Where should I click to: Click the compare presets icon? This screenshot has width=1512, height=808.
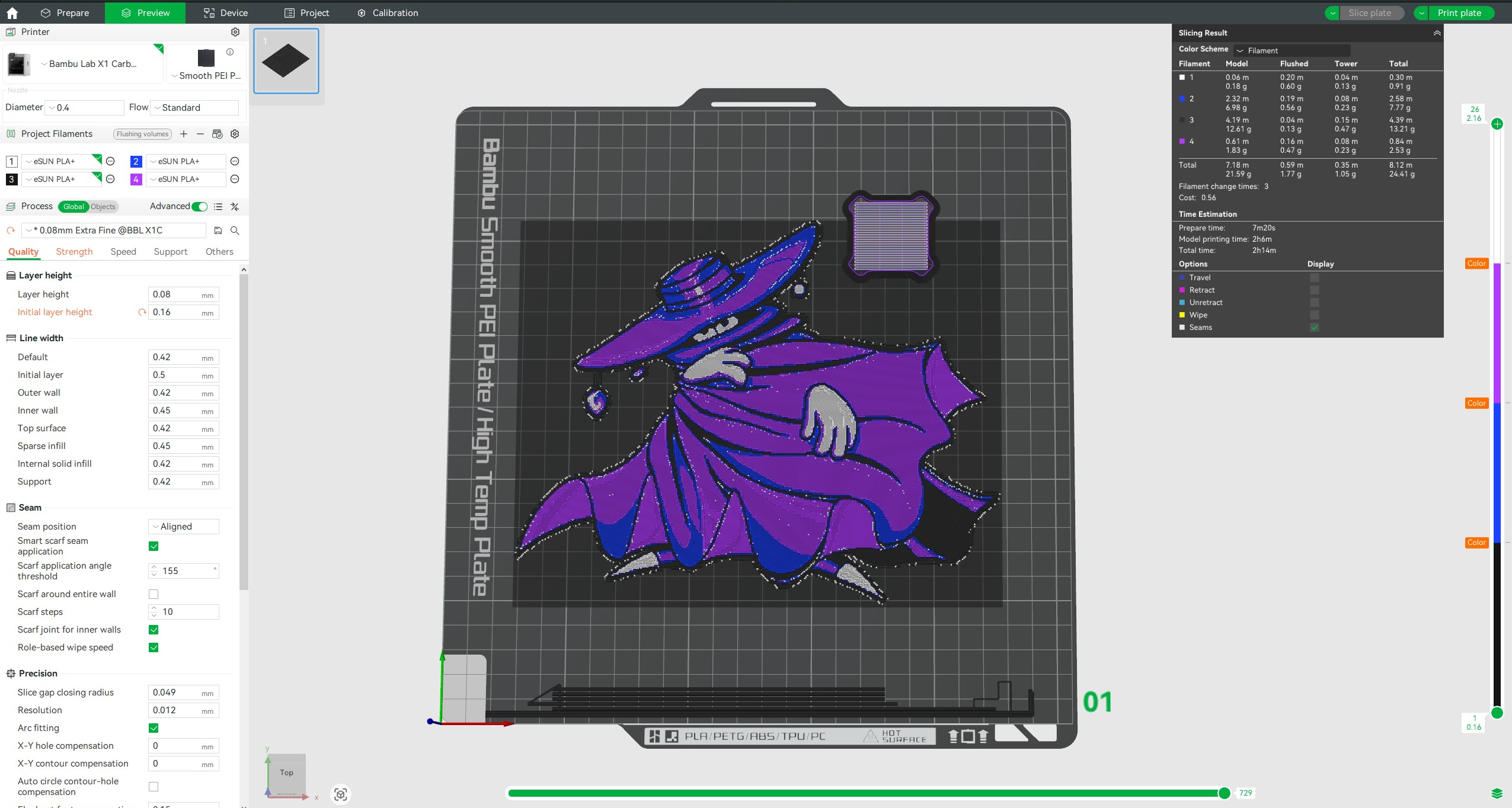pyautogui.click(x=235, y=207)
